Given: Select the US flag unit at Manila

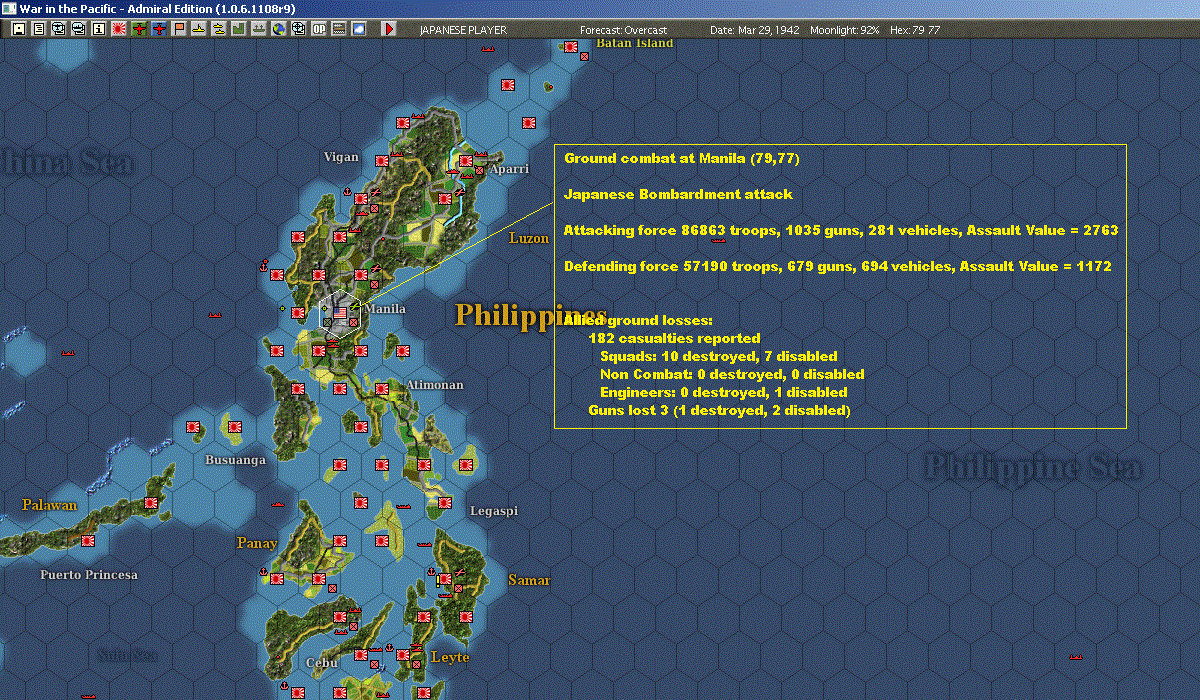Looking at the screenshot, I should coord(340,313).
